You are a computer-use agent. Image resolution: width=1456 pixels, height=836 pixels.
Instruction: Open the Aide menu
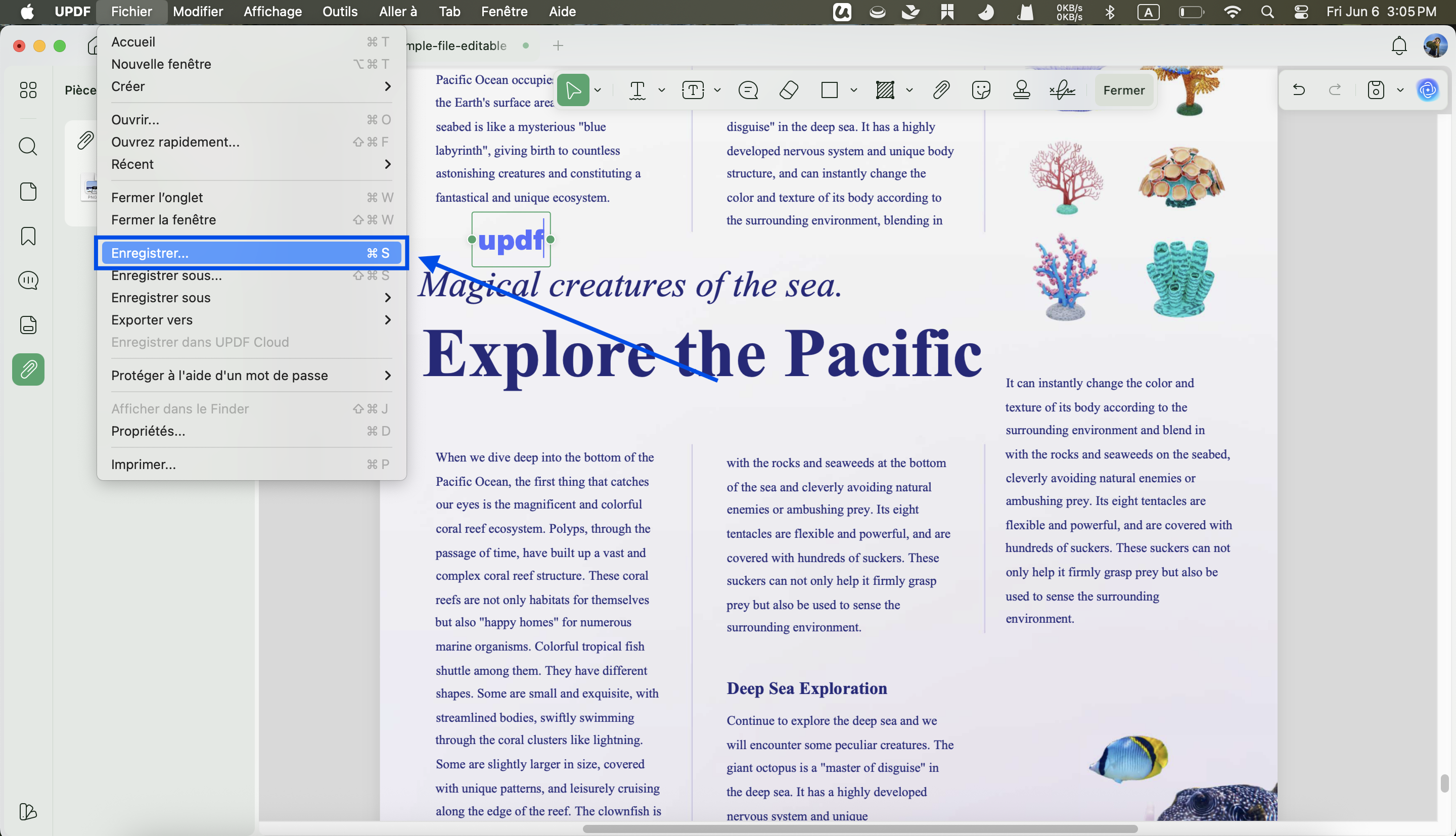(562, 12)
